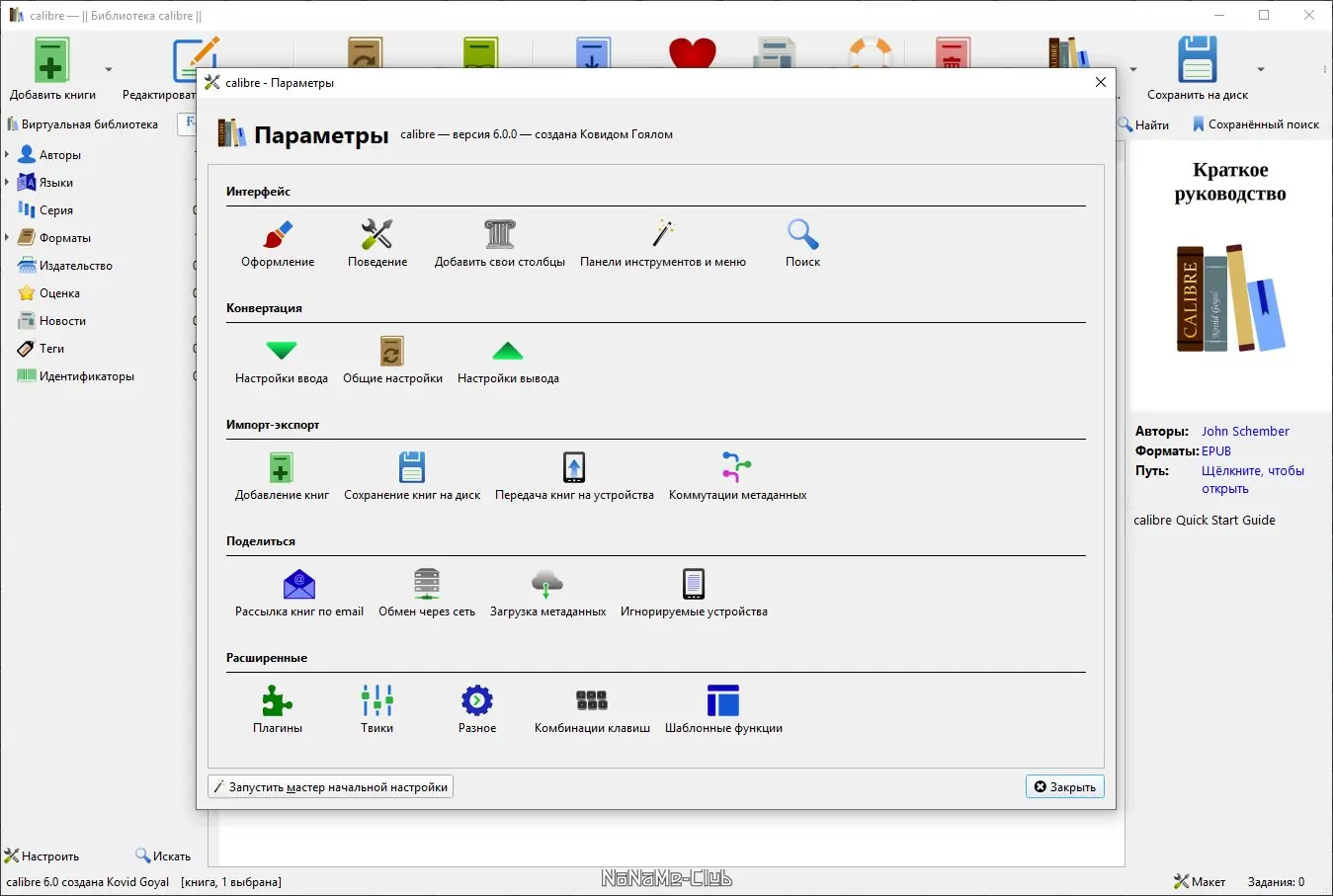Close the Параметры dialog with X
This screenshot has height=896, width=1333.
tap(1101, 83)
